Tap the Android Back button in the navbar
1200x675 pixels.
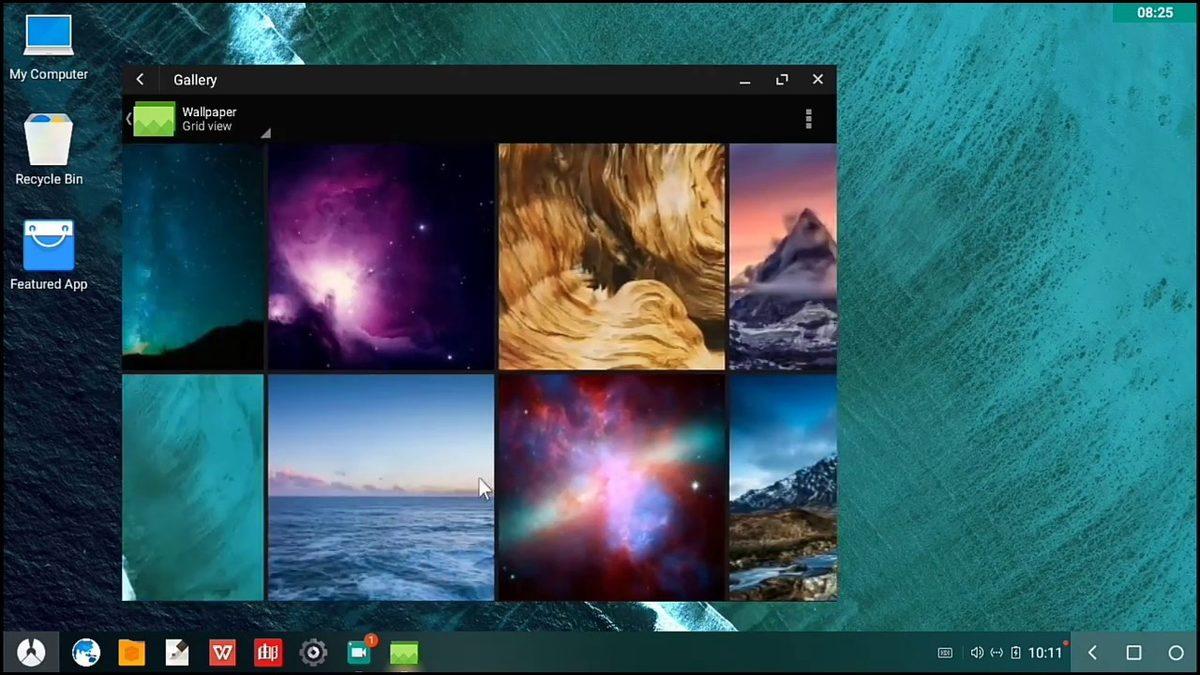click(x=1092, y=652)
